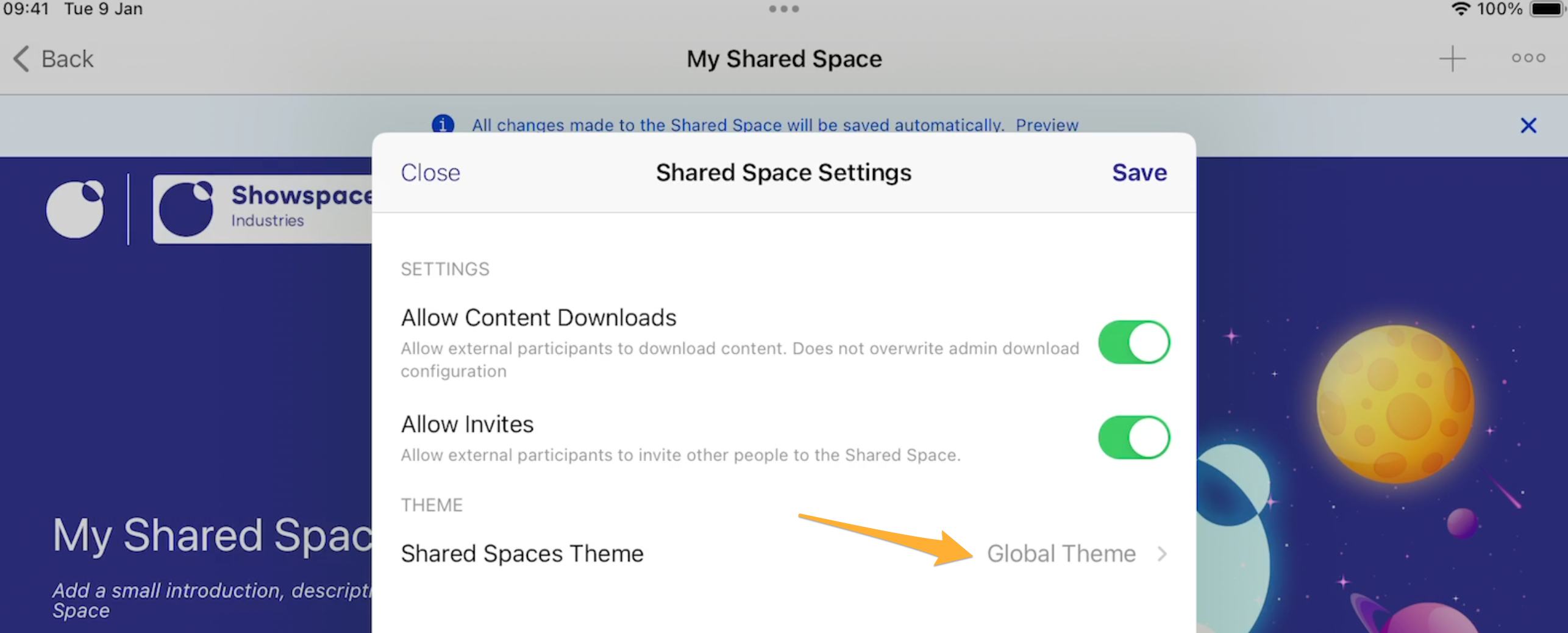1568x633 pixels.
Task: Tap the status bar clock 09:41
Action: [26, 9]
